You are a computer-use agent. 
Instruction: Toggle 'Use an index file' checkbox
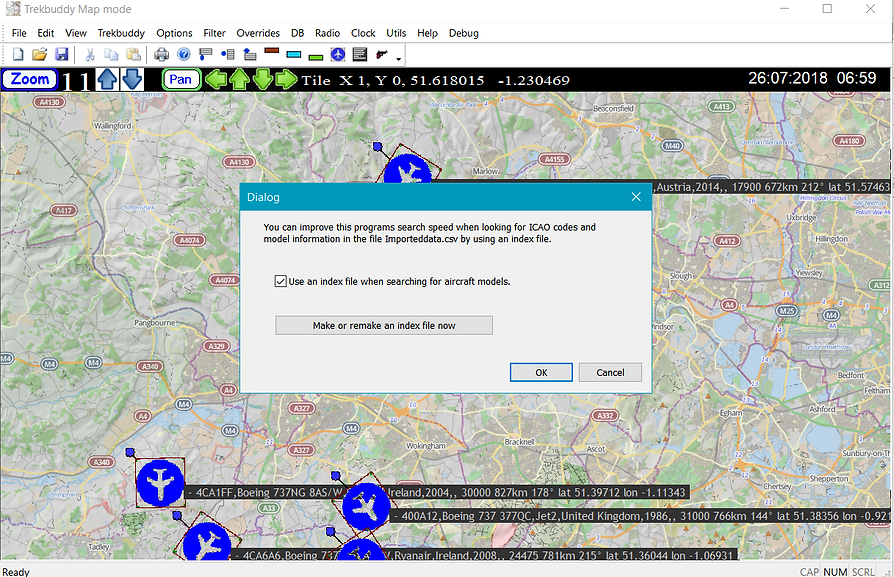pyautogui.click(x=281, y=281)
